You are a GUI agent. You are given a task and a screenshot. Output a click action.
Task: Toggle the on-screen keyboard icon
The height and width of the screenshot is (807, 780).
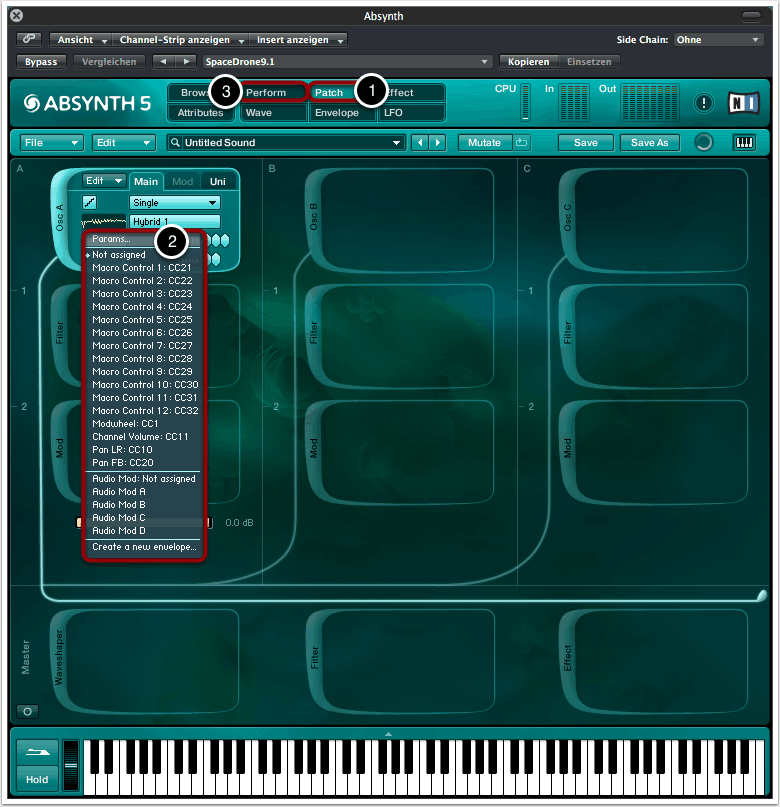(744, 143)
